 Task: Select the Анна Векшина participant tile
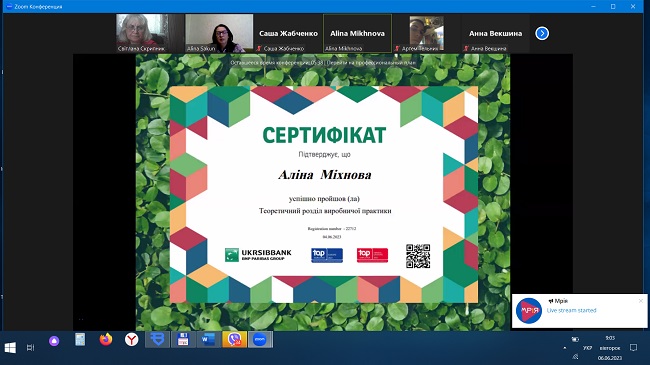[495, 33]
